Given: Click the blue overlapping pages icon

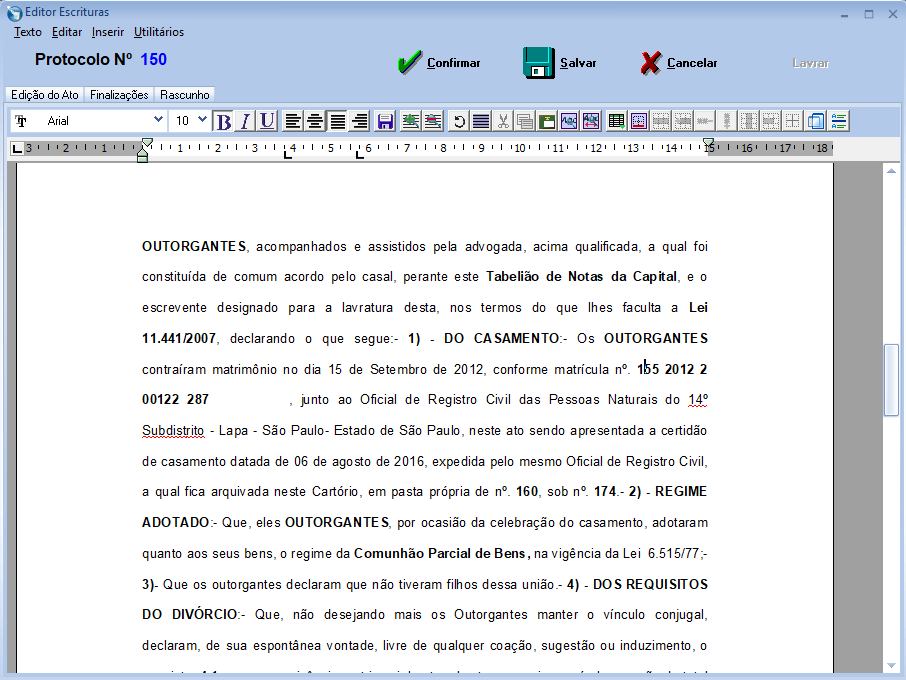Looking at the screenshot, I should coord(816,121).
